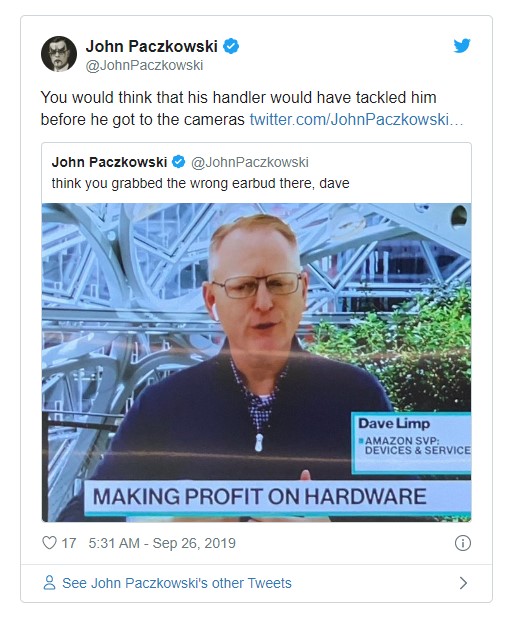Expand other Tweets with the right chevron
507x617 pixels.
tap(463, 583)
